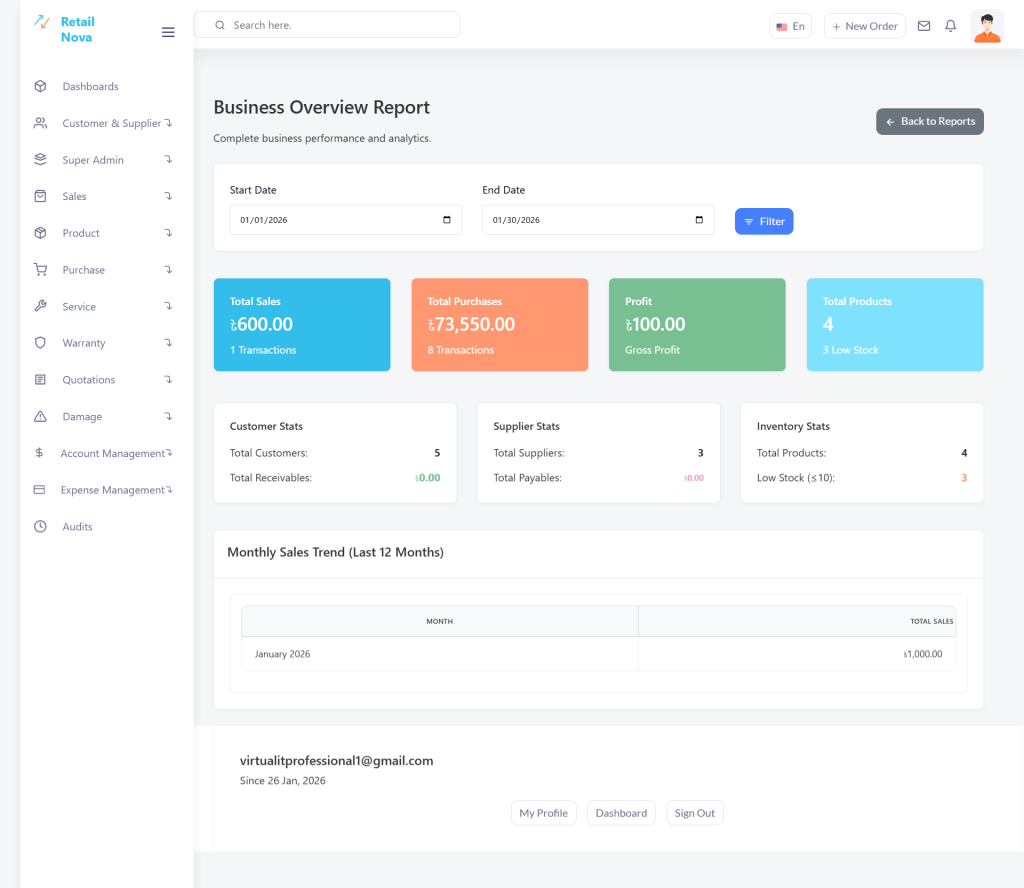Open the Quotations menu item
This screenshot has height=888, width=1024.
pos(88,380)
